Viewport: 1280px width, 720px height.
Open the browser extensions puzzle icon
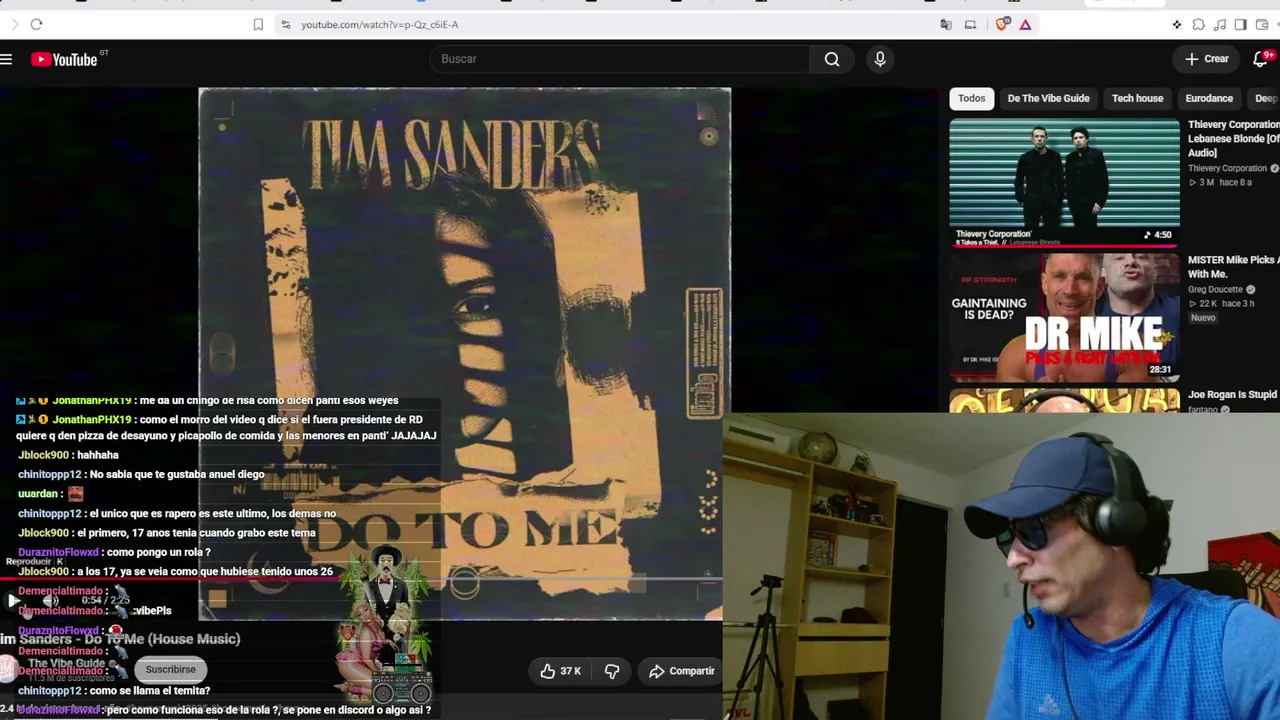[1198, 24]
